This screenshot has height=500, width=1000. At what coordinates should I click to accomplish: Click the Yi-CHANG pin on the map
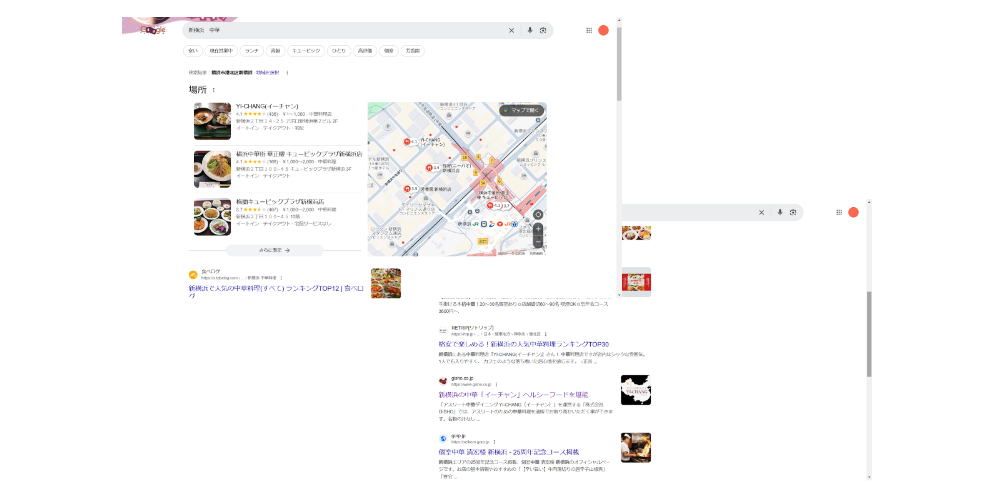pos(409,142)
